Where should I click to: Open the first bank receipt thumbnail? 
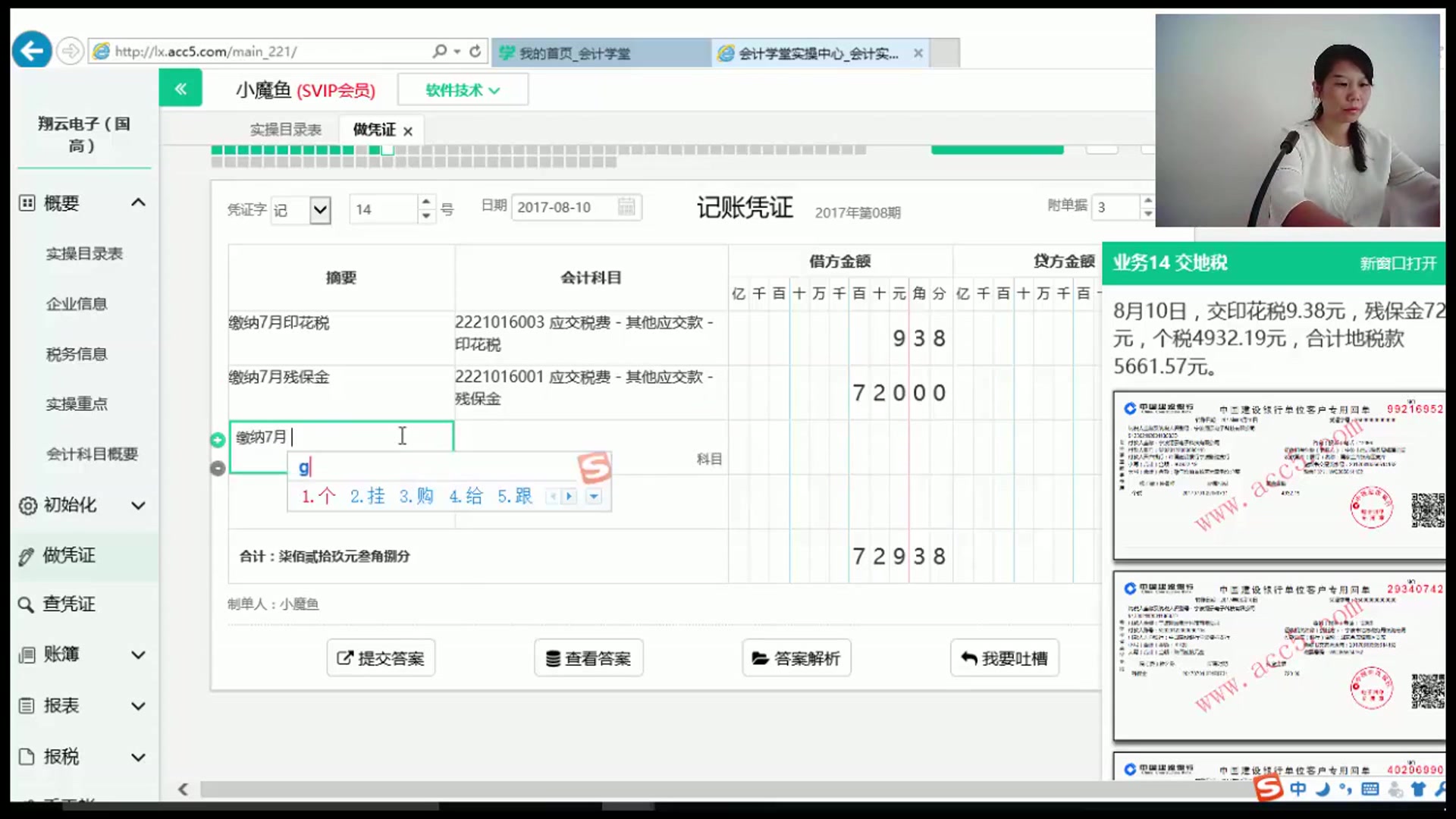tap(1279, 475)
